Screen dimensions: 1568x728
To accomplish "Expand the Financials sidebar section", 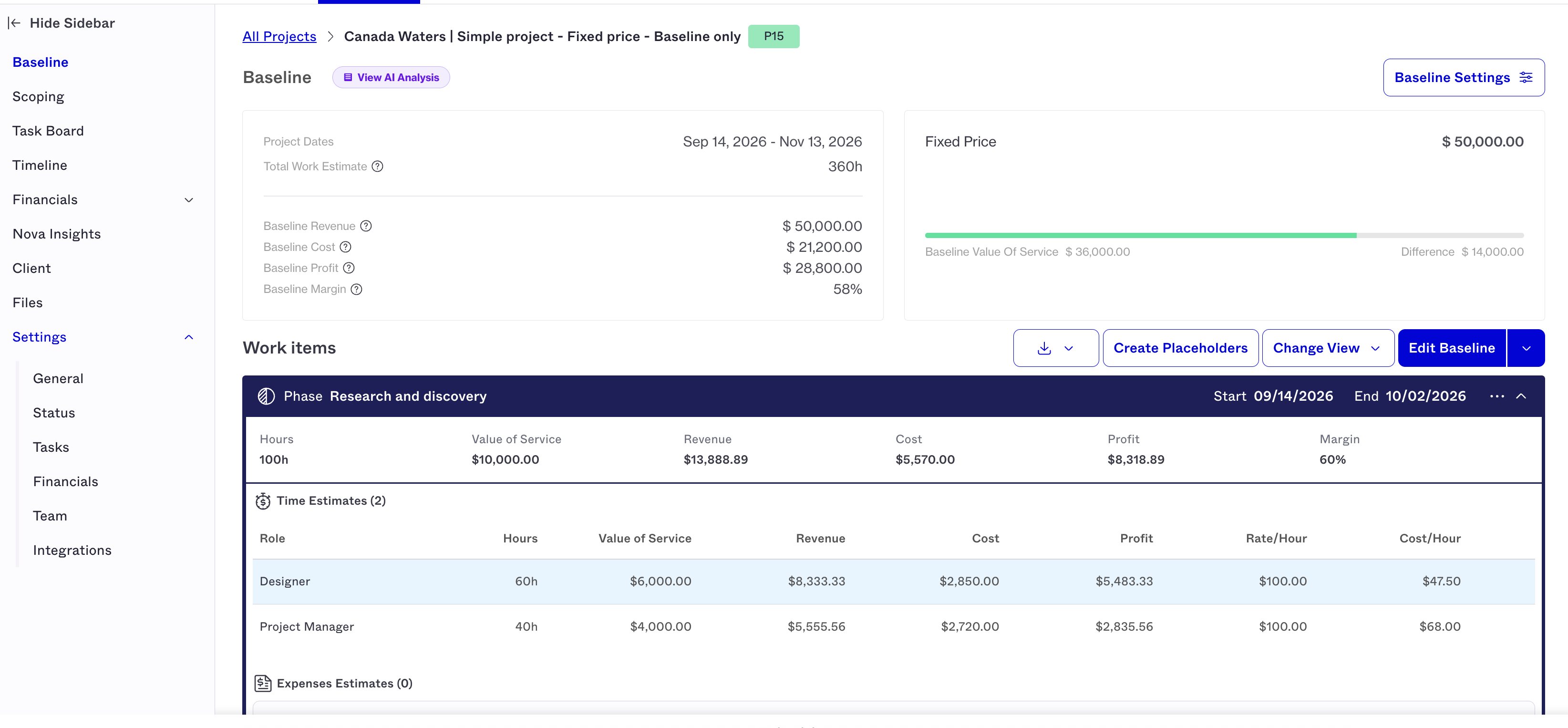I will pos(189,200).
